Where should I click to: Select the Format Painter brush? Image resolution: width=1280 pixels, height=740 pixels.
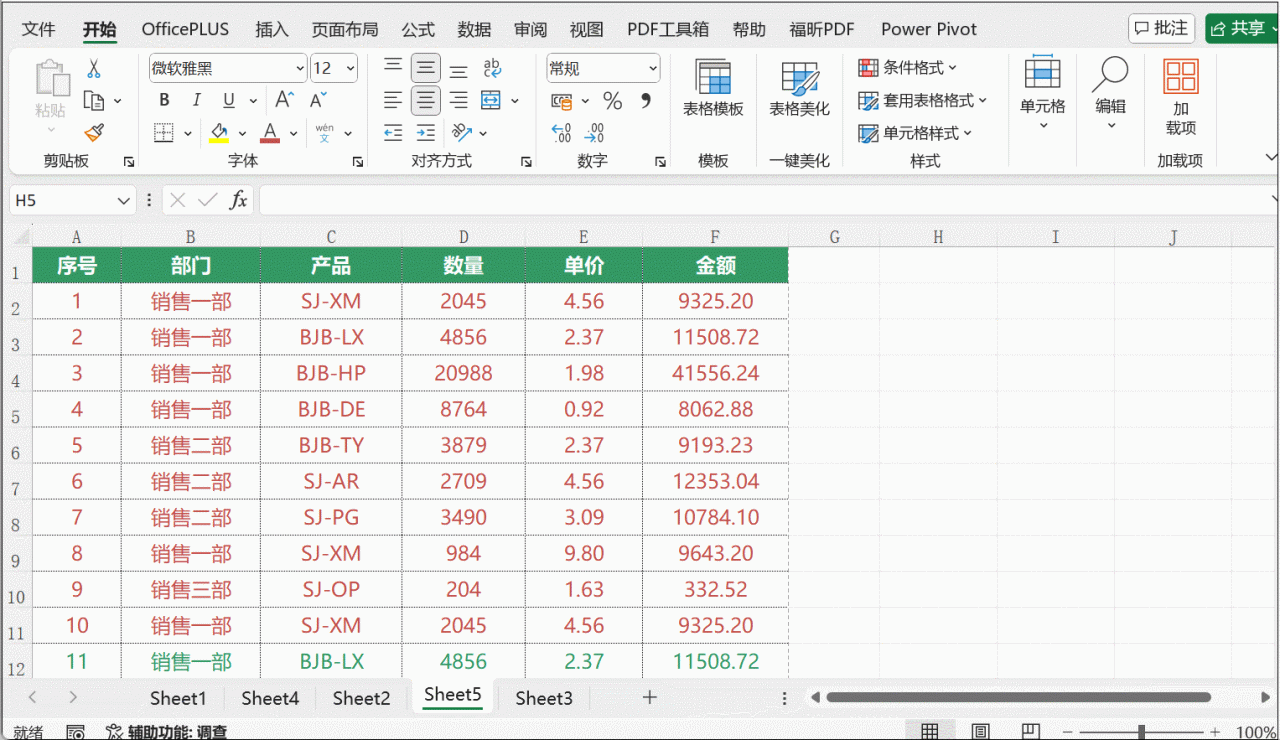coord(94,132)
